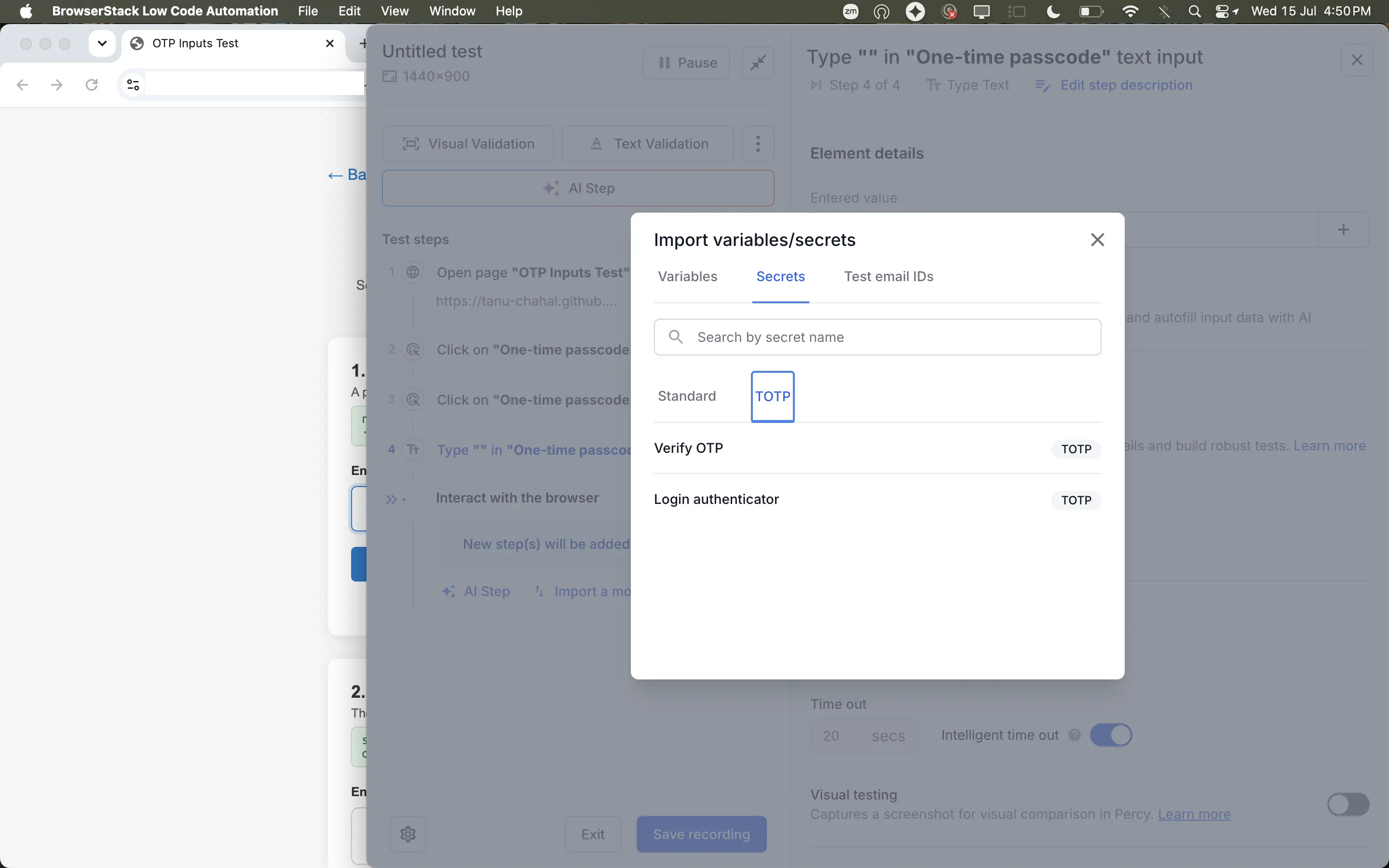Click the Intelligent time out help icon

1074,735
